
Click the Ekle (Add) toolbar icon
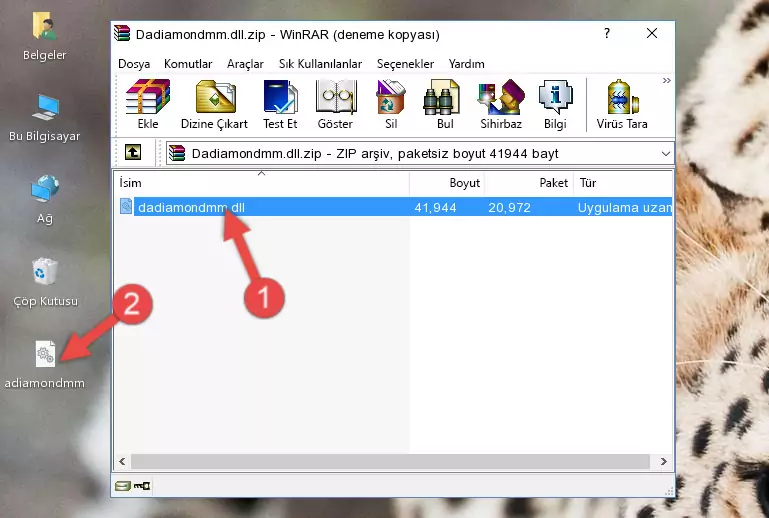pyautogui.click(x=148, y=104)
